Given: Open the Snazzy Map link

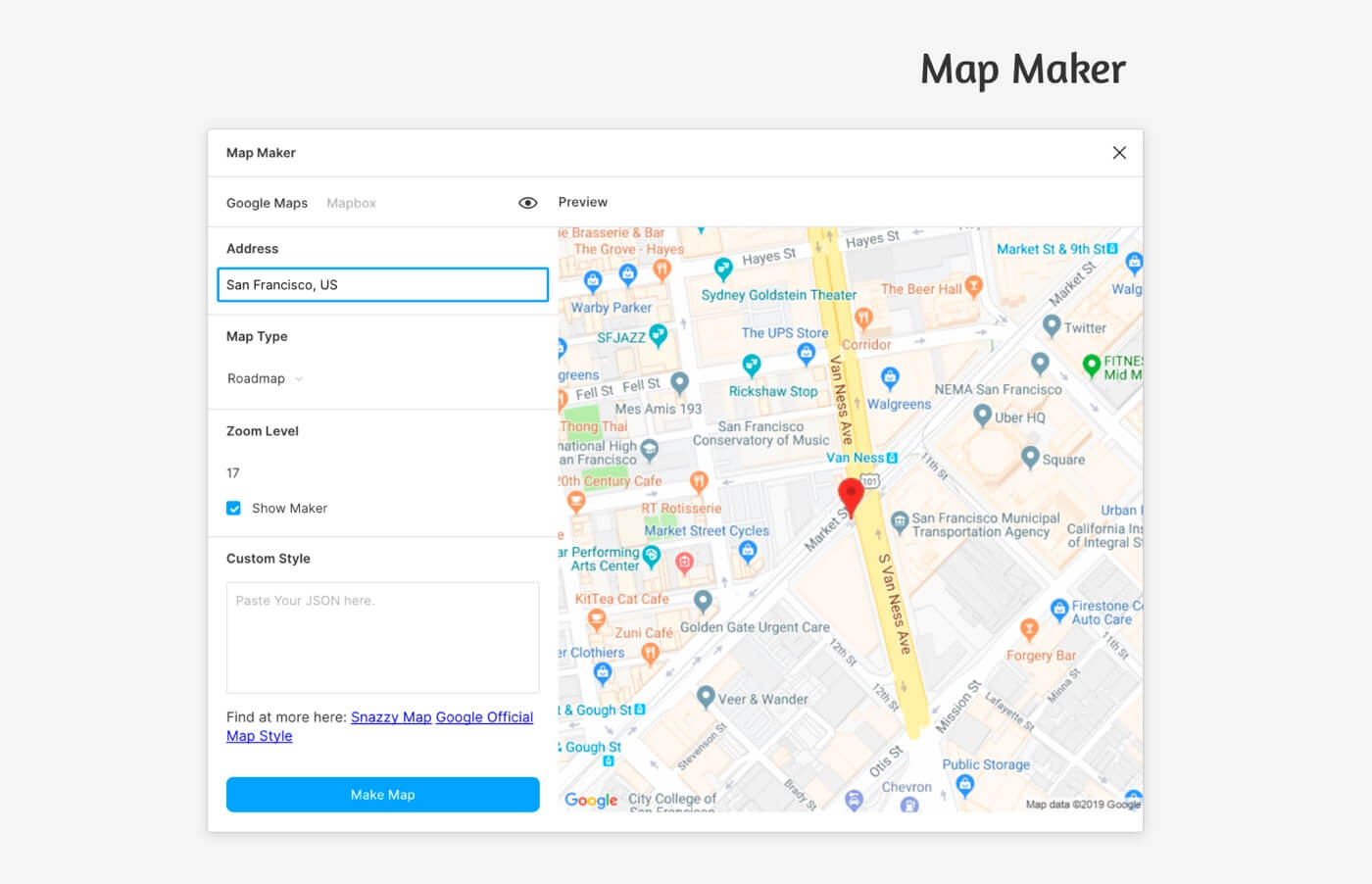Looking at the screenshot, I should (391, 717).
